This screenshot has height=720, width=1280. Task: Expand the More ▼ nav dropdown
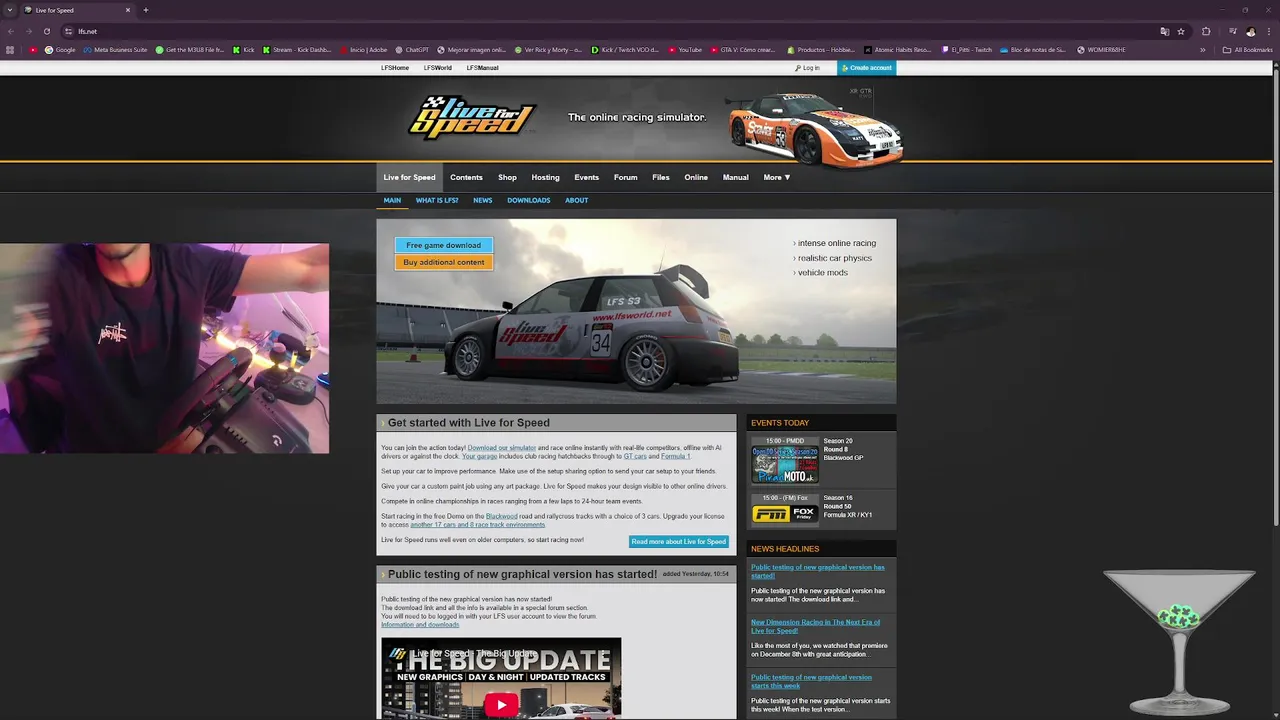pyautogui.click(x=777, y=177)
